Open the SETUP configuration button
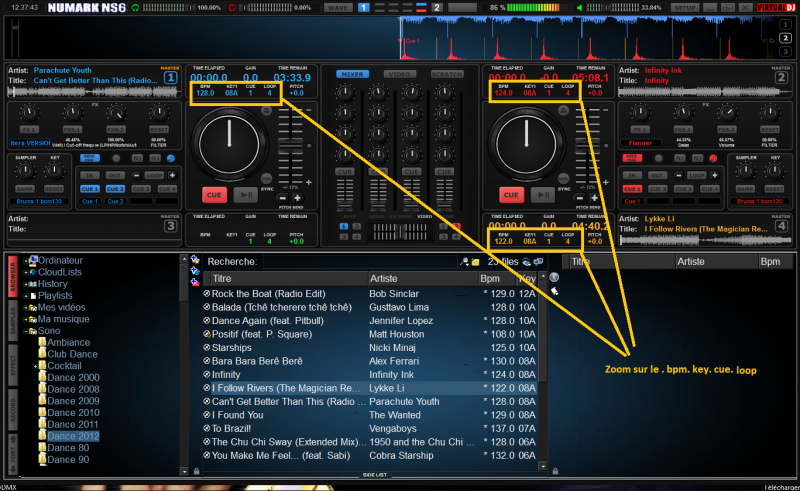 pyautogui.click(x=685, y=8)
